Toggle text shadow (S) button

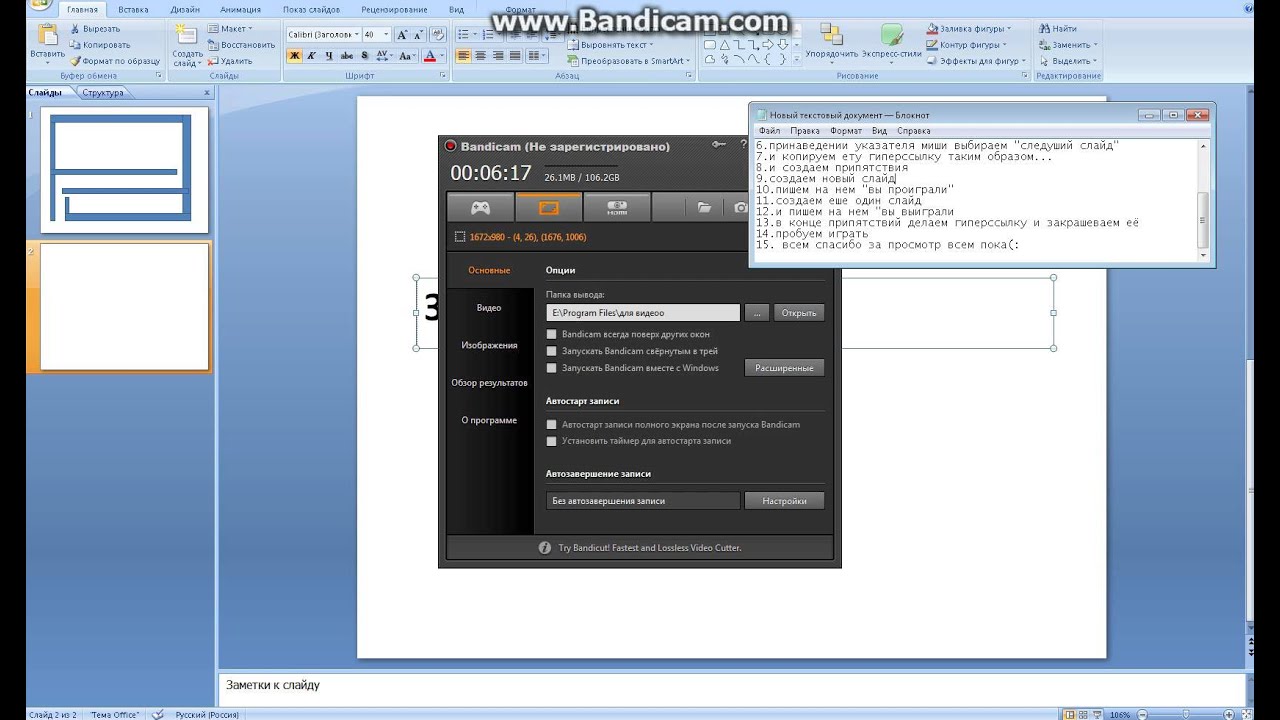coord(364,56)
